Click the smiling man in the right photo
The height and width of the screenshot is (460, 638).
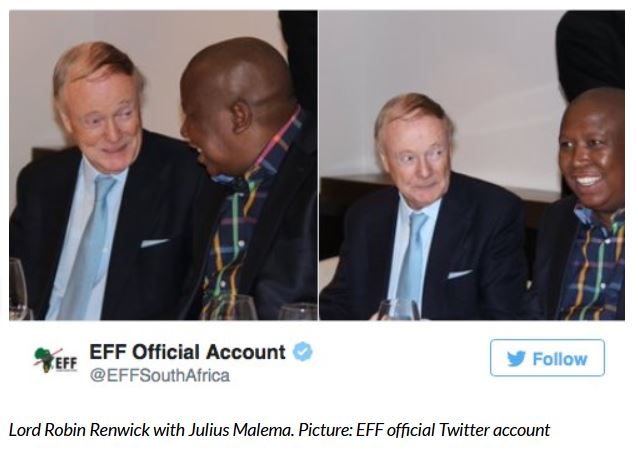coord(586,203)
